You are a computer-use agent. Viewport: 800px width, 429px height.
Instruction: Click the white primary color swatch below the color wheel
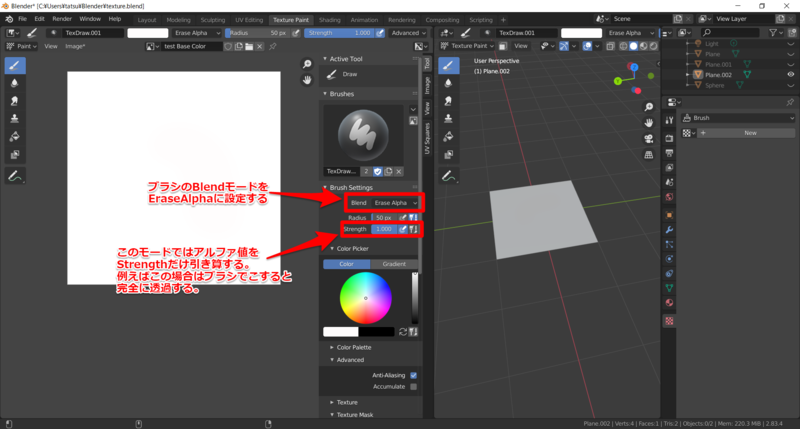pyautogui.click(x=341, y=332)
